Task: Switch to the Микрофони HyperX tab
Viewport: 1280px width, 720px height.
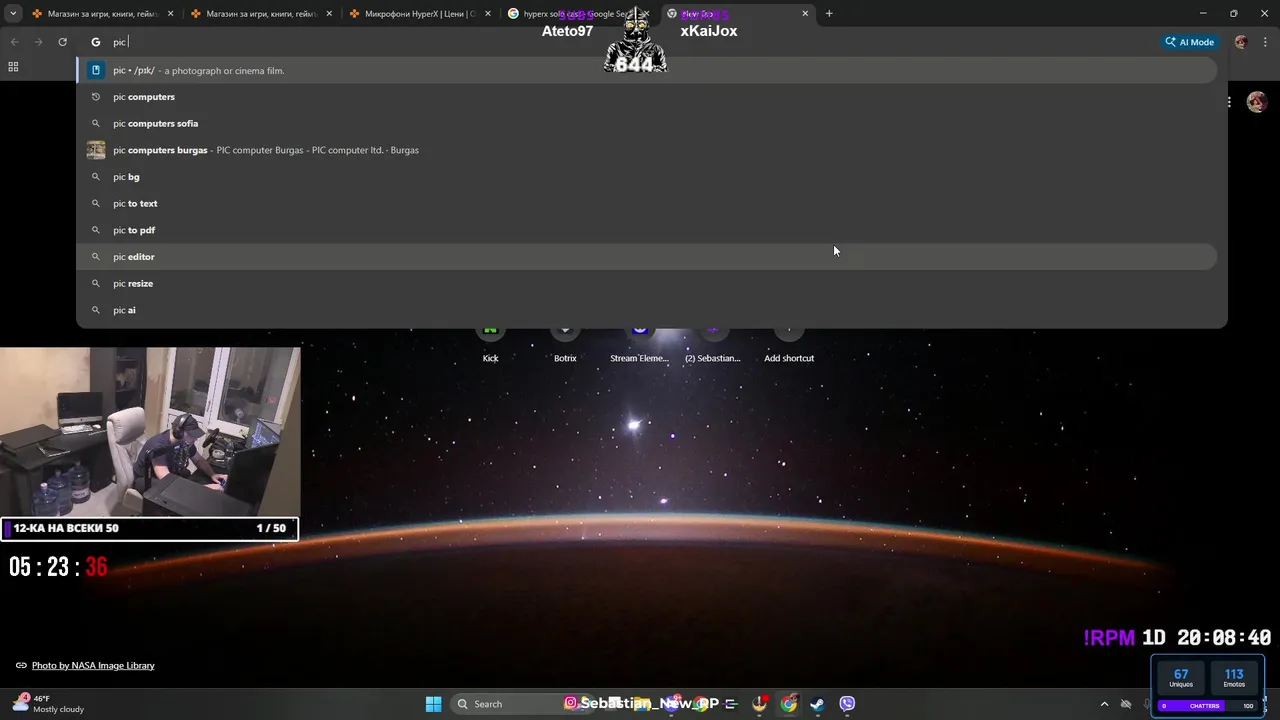Action: click(418, 14)
